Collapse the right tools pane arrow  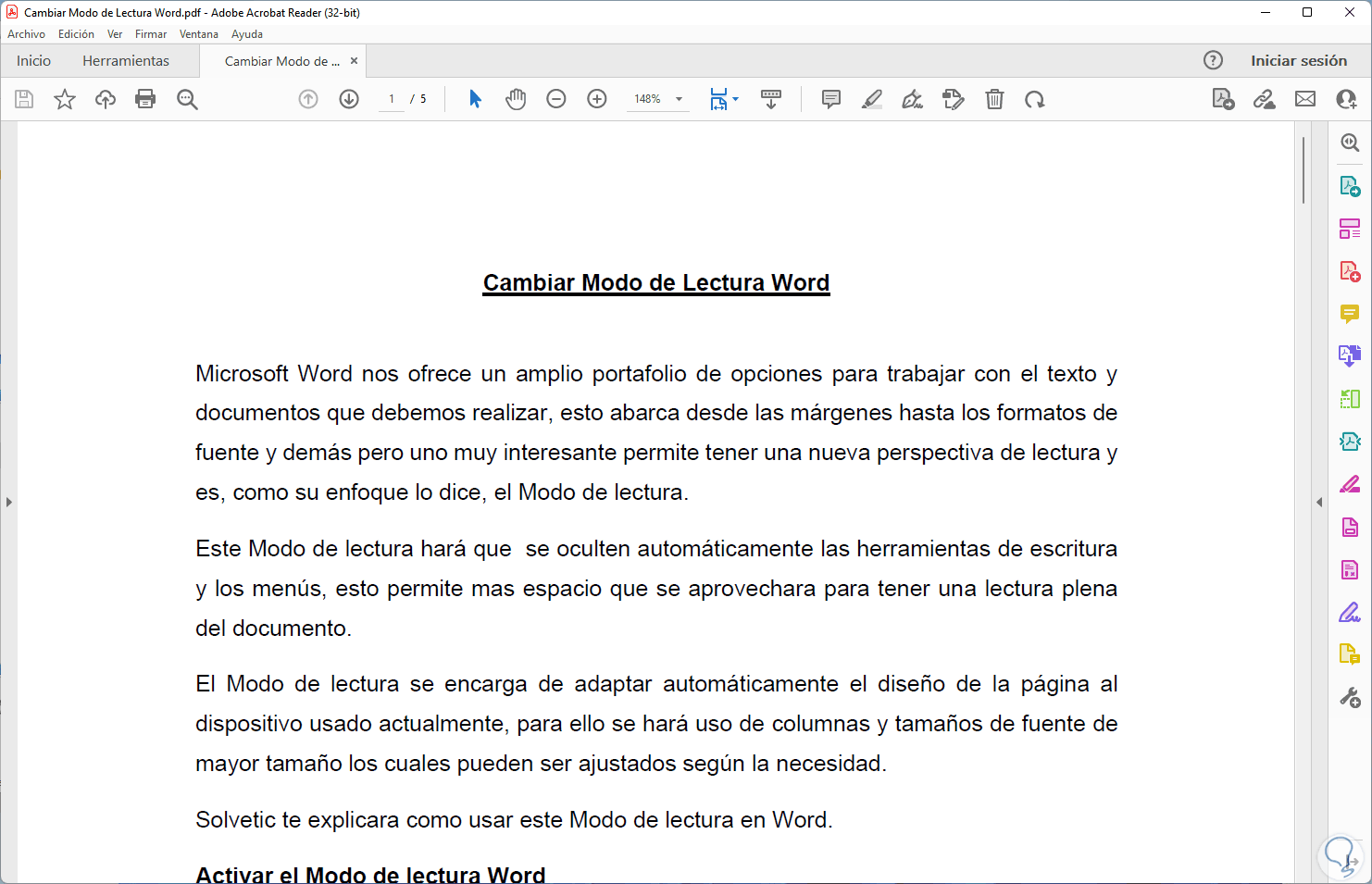pos(1319,502)
